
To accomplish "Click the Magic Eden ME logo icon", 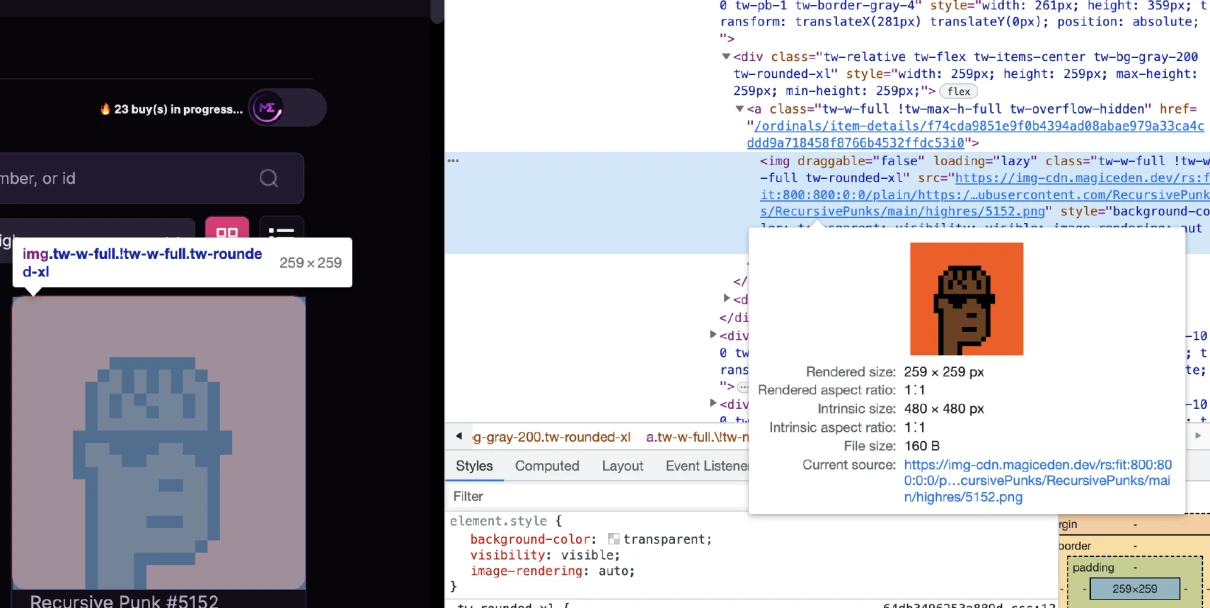I will [x=266, y=108].
